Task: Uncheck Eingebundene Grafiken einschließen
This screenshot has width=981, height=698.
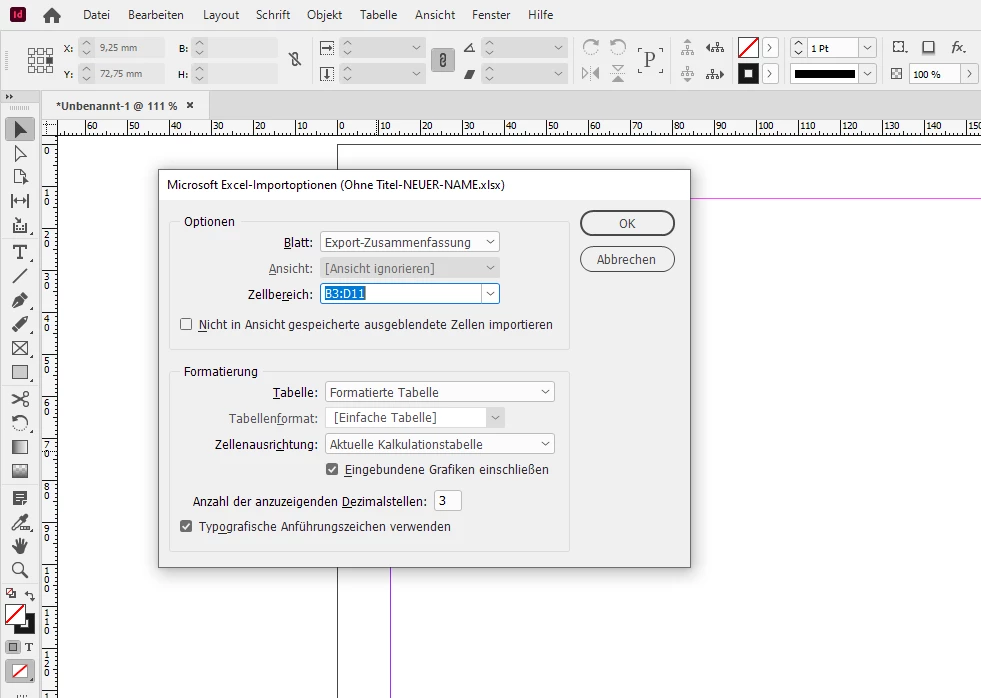Action: coord(332,469)
